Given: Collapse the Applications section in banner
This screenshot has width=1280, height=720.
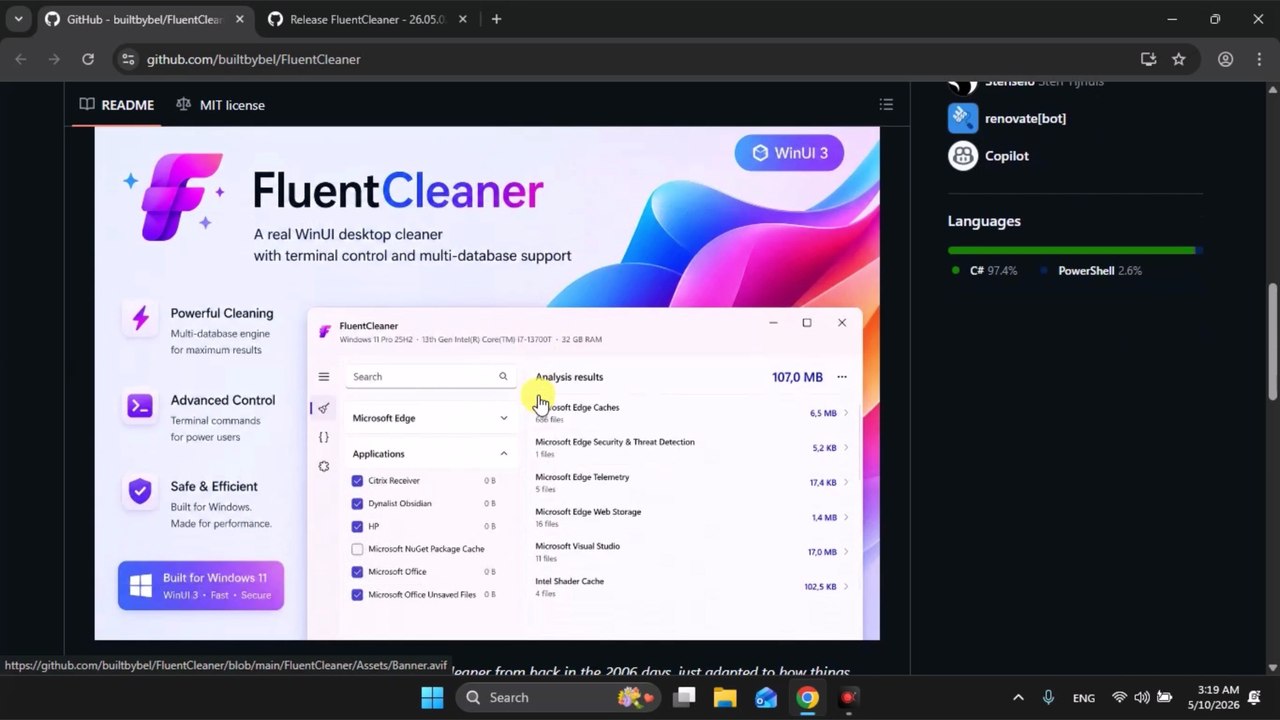Looking at the screenshot, I should click(x=503, y=454).
